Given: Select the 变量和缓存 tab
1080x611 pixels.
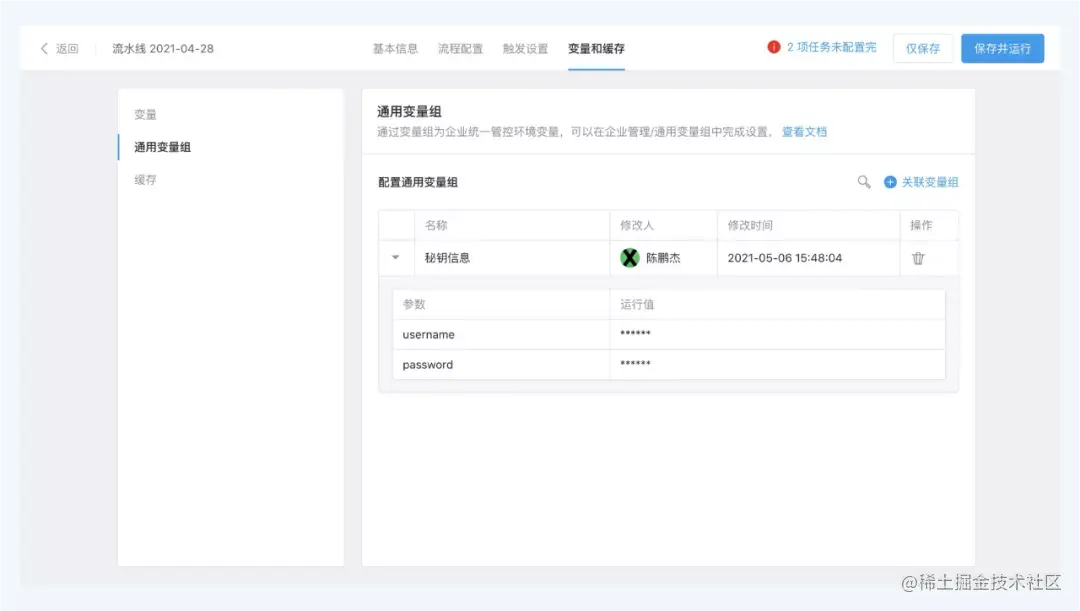Looking at the screenshot, I should (x=596, y=48).
